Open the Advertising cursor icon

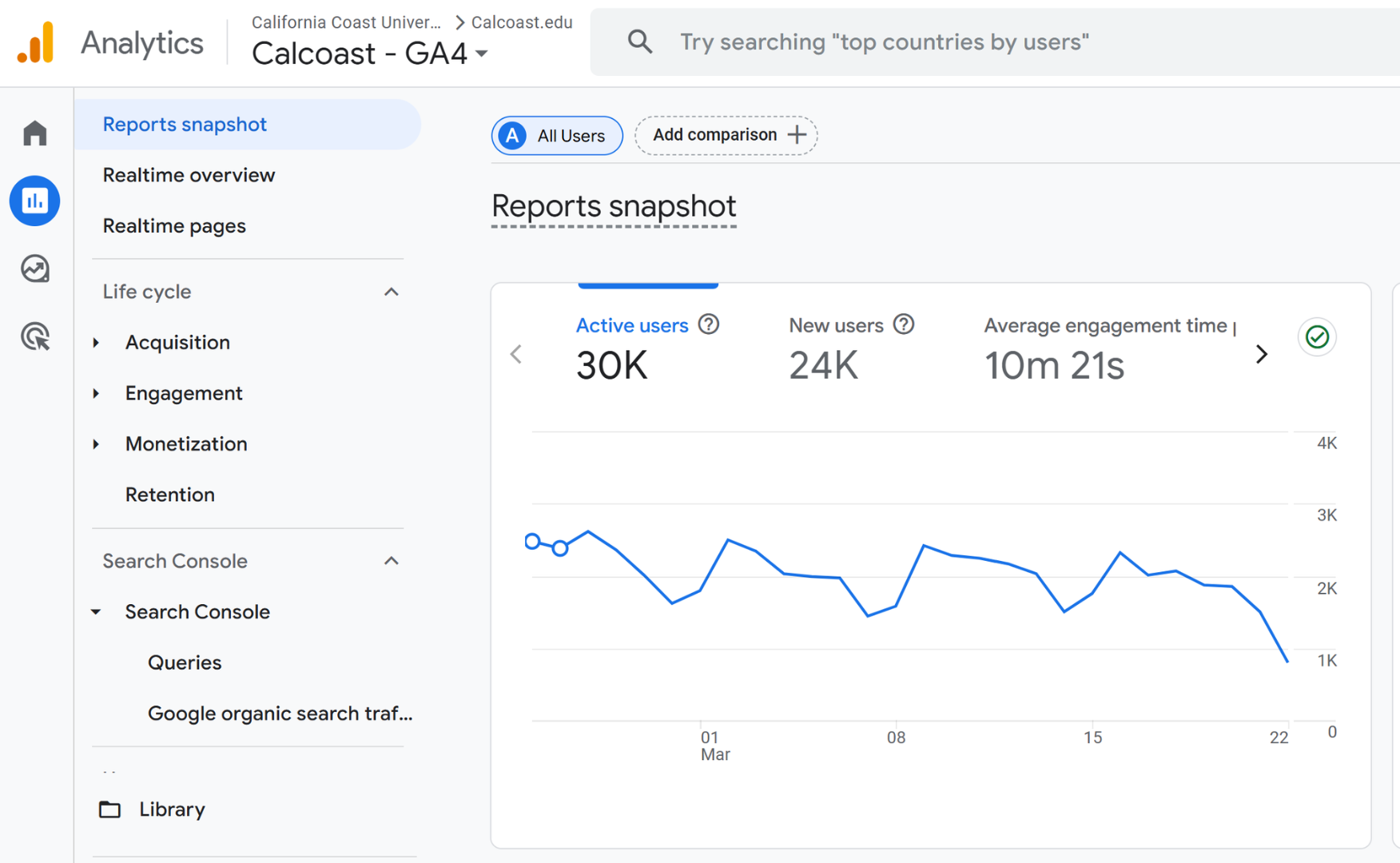point(35,336)
